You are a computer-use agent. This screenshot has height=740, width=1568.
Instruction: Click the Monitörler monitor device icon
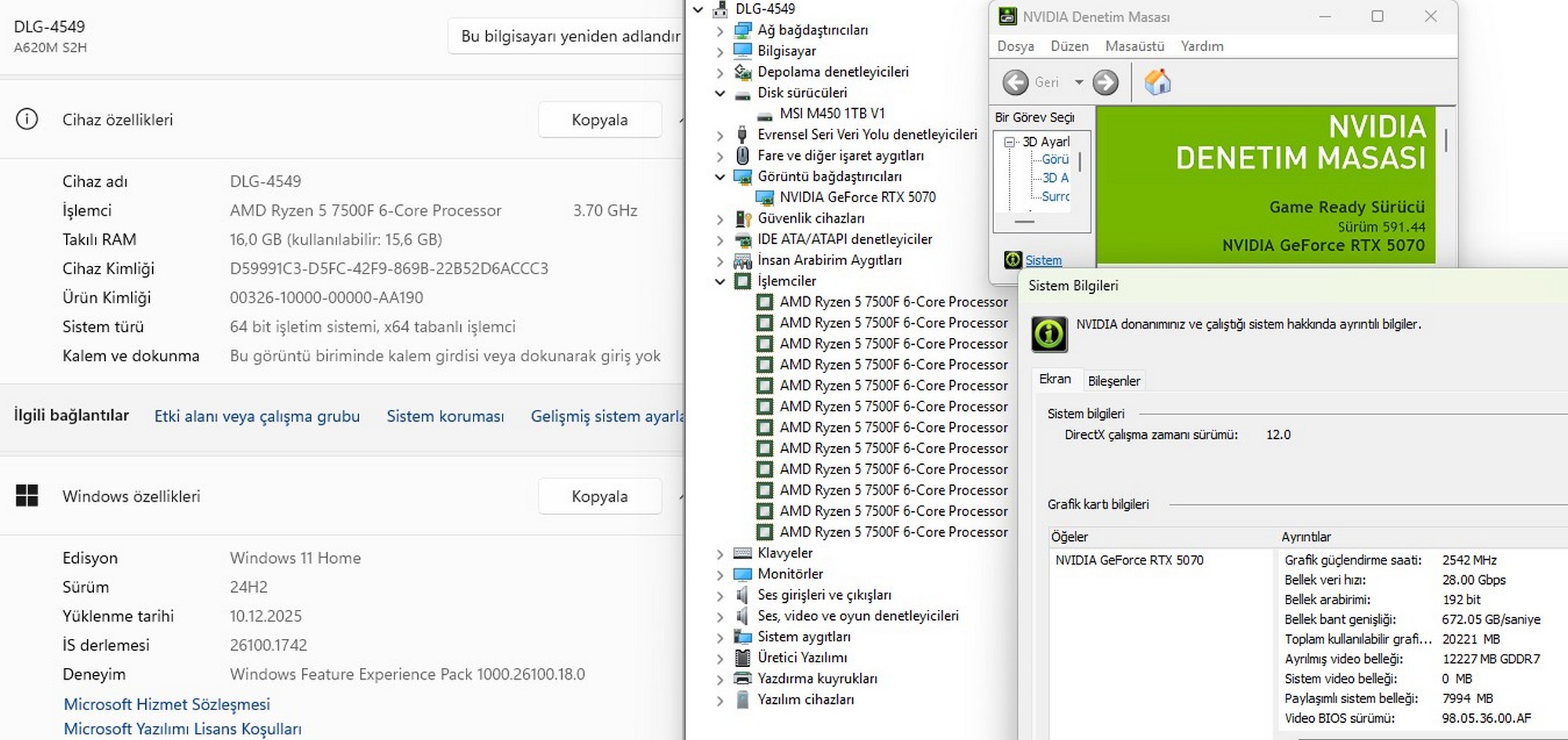(x=742, y=575)
